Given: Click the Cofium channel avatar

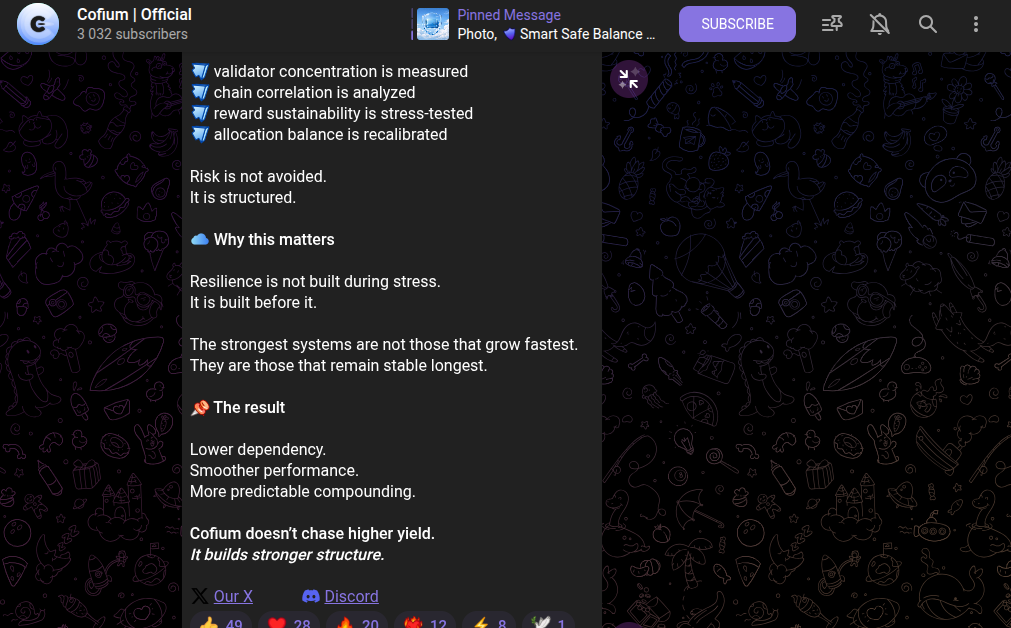Looking at the screenshot, I should [38, 24].
